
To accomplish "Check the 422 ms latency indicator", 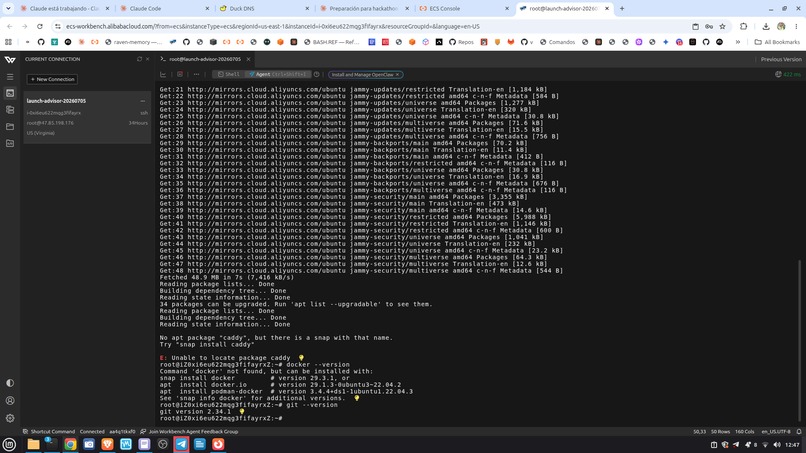I will point(788,75).
